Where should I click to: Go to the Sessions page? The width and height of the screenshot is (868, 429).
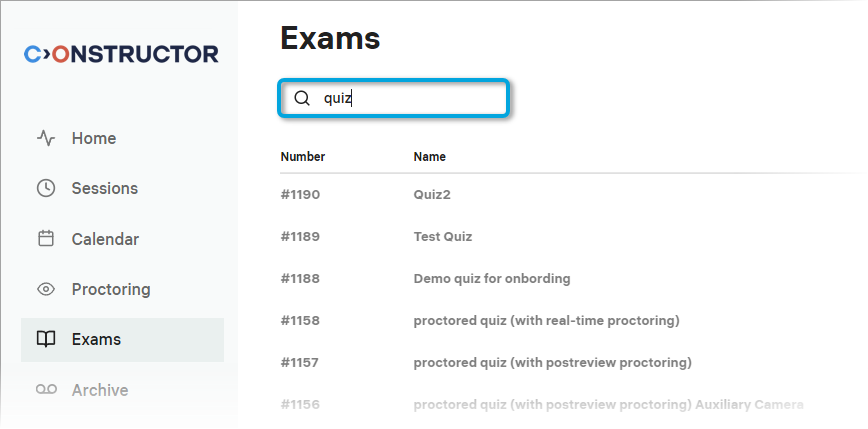pos(105,188)
